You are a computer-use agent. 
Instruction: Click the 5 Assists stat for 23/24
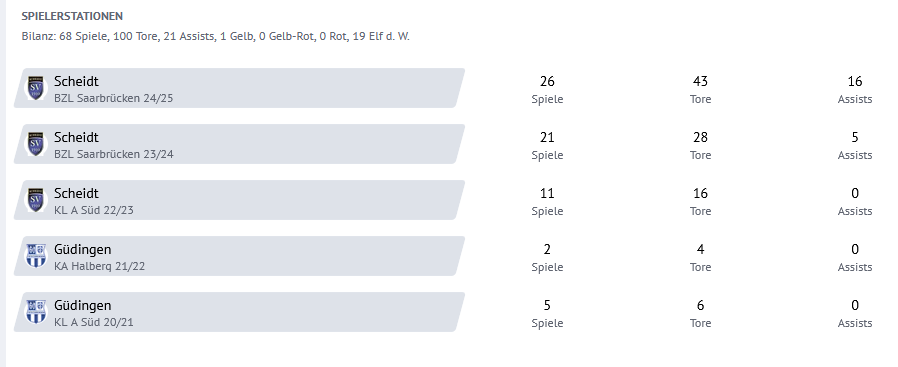(854, 145)
